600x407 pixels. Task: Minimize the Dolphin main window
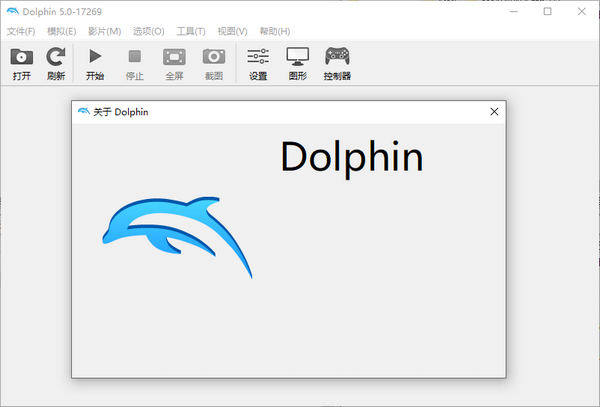click(514, 11)
